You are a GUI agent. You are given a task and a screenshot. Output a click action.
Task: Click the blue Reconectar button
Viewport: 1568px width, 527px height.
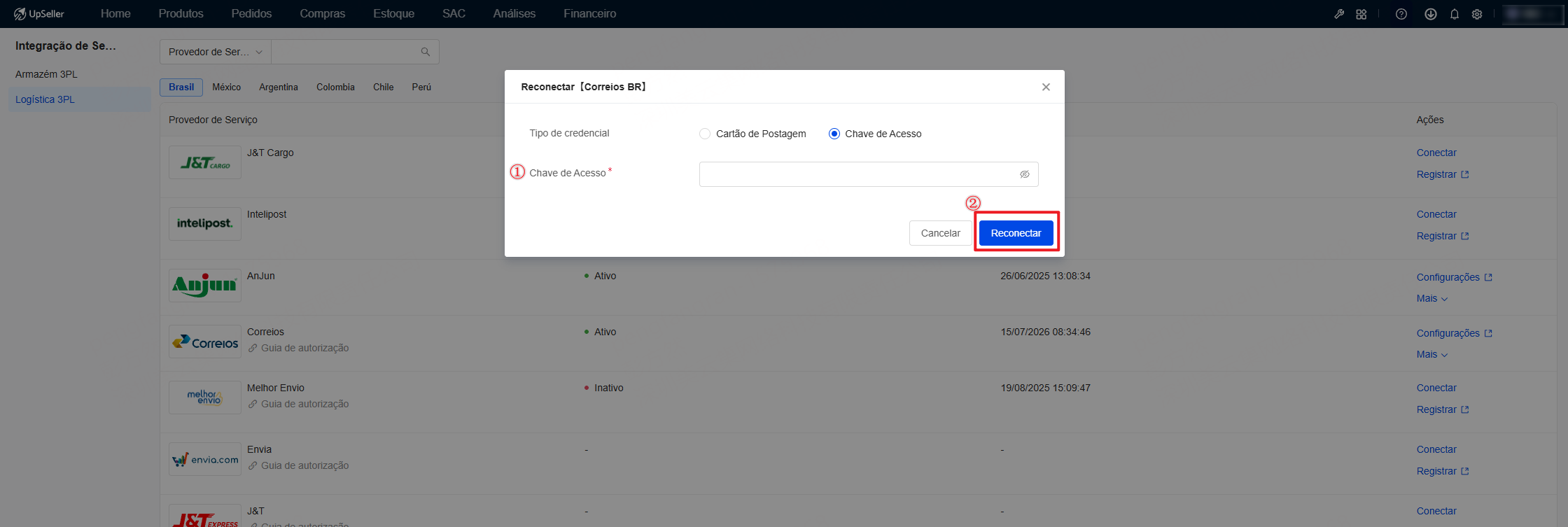click(1016, 233)
